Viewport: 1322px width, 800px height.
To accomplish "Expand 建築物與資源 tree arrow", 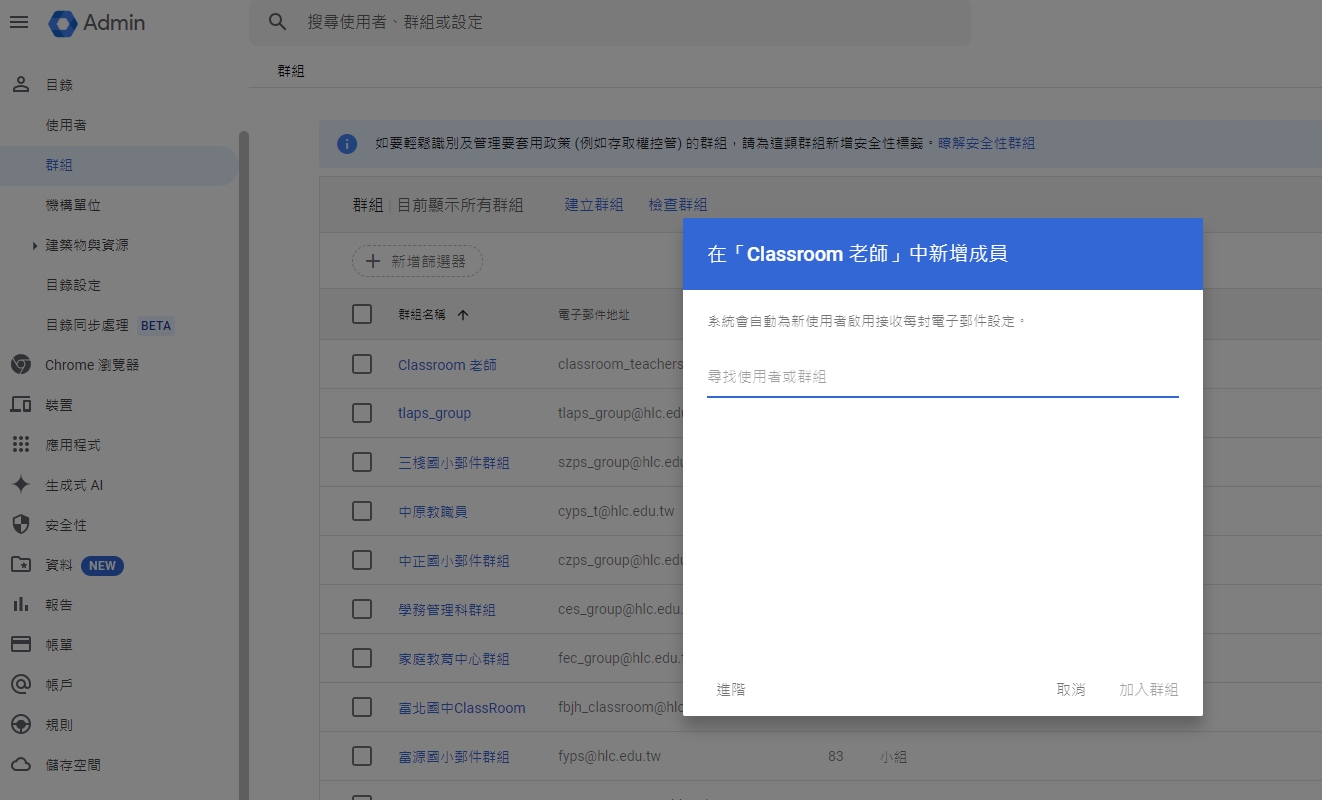I will [x=35, y=245].
